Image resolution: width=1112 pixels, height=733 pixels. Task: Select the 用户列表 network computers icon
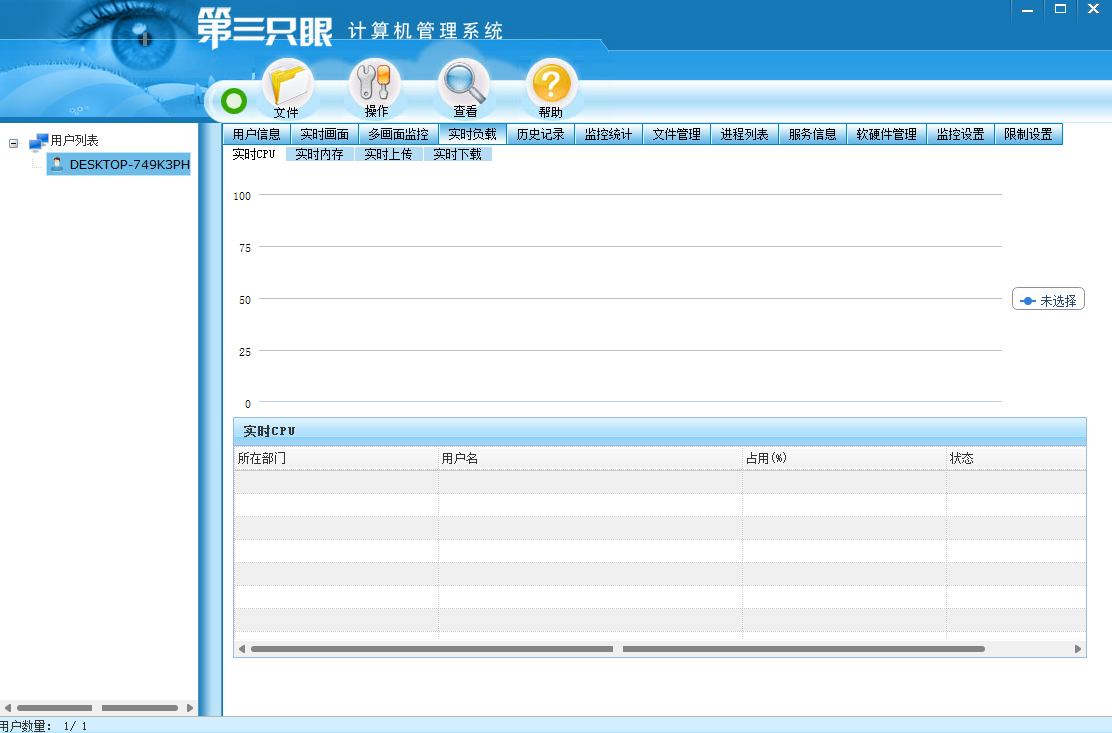pos(39,141)
